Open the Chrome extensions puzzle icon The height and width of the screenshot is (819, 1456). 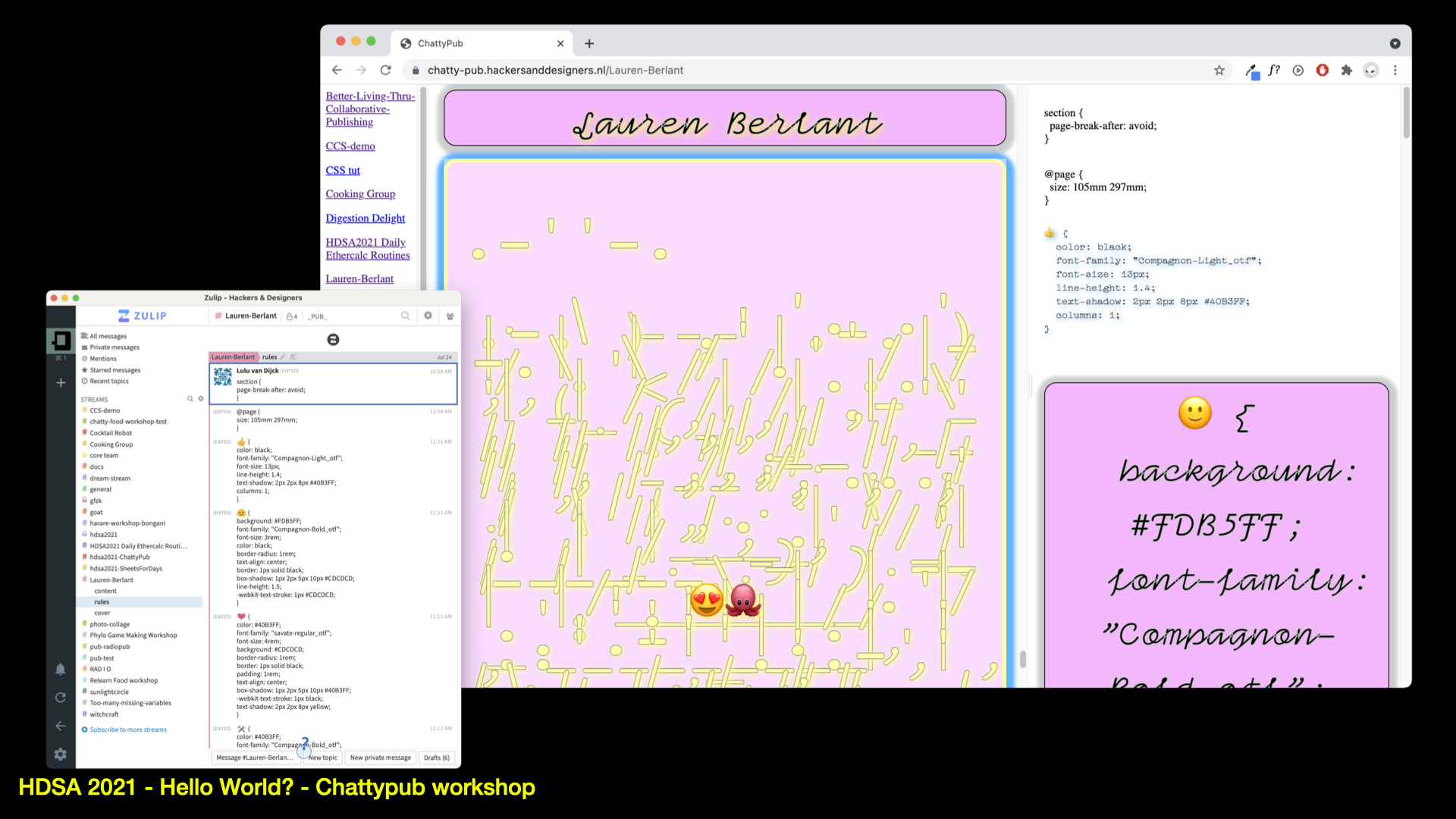[x=1347, y=70]
